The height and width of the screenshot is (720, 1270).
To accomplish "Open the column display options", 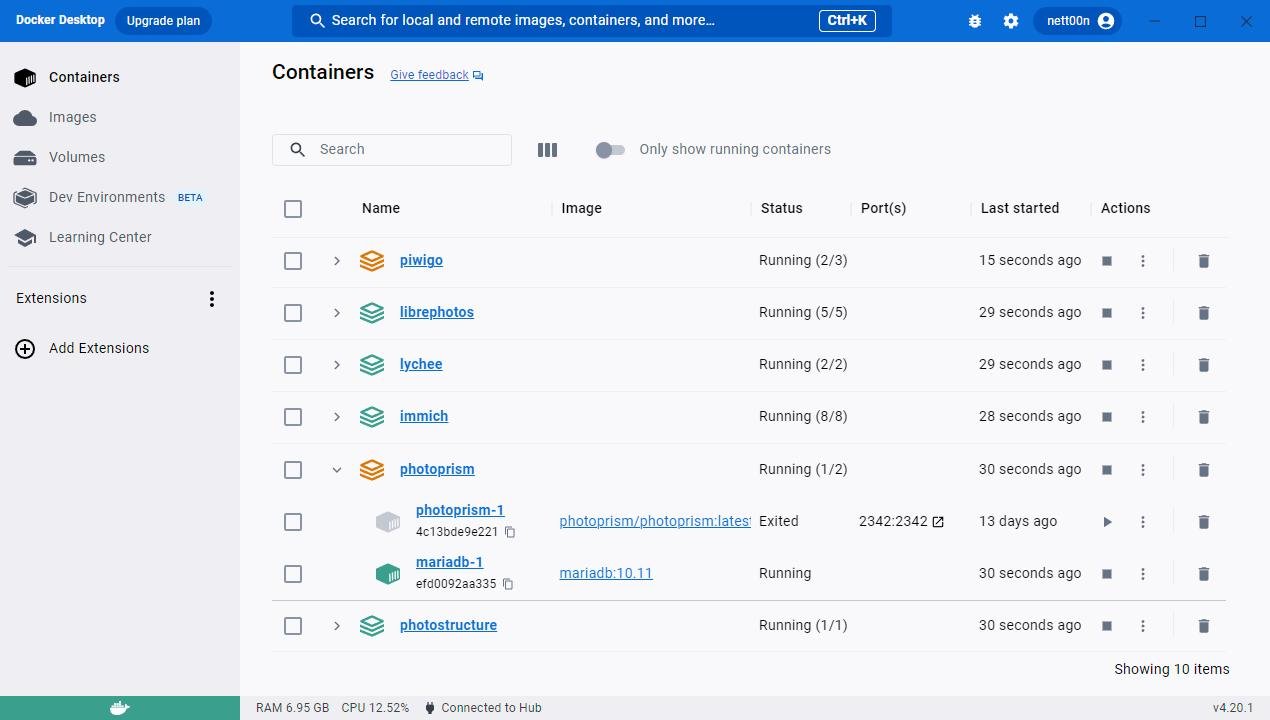I will 547,150.
